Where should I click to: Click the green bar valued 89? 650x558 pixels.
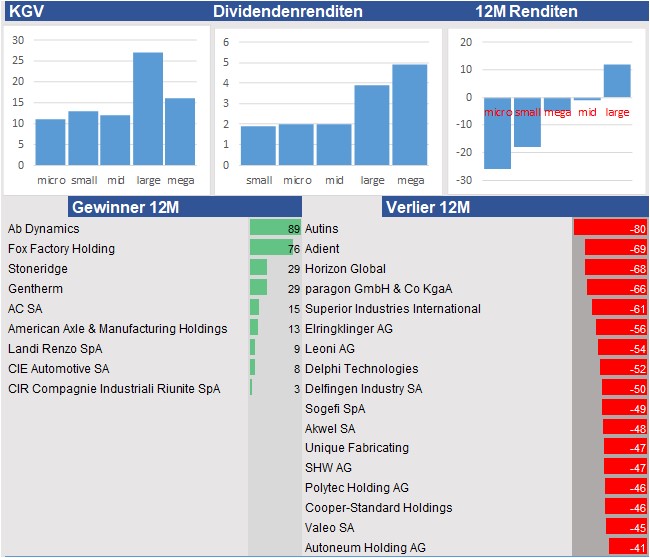point(275,228)
